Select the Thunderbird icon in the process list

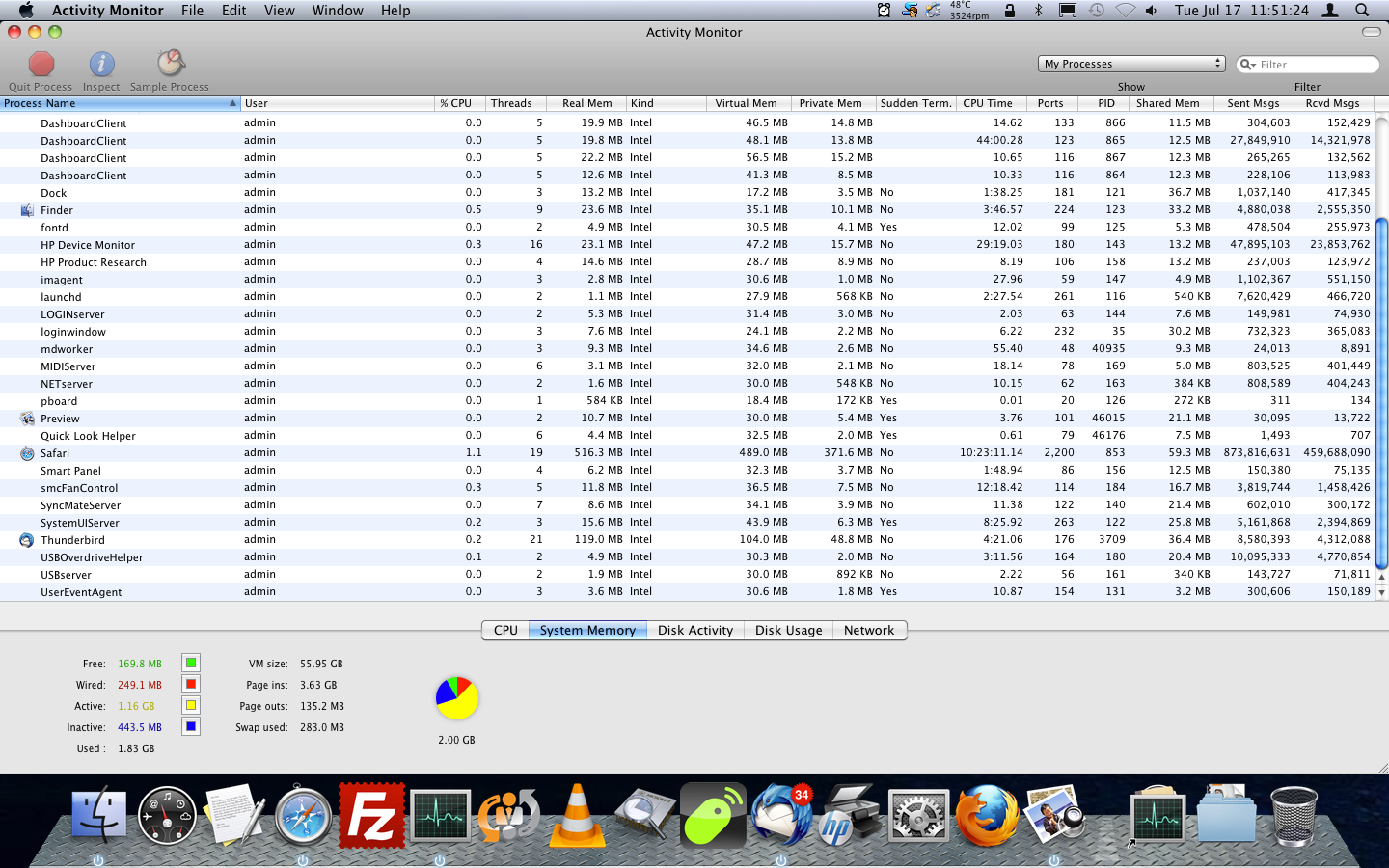coord(27,540)
